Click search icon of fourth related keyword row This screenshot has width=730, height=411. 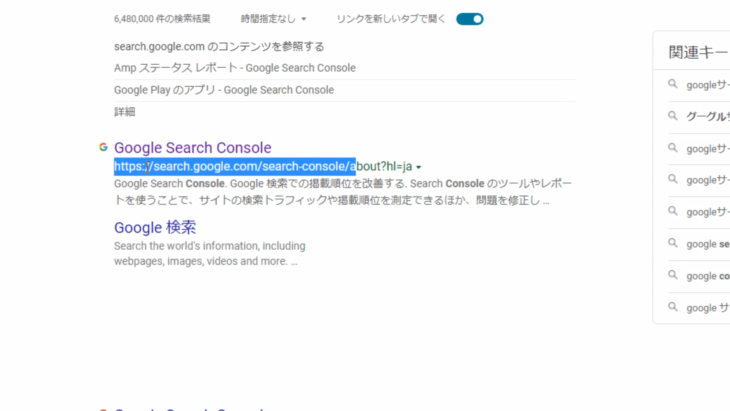point(673,179)
